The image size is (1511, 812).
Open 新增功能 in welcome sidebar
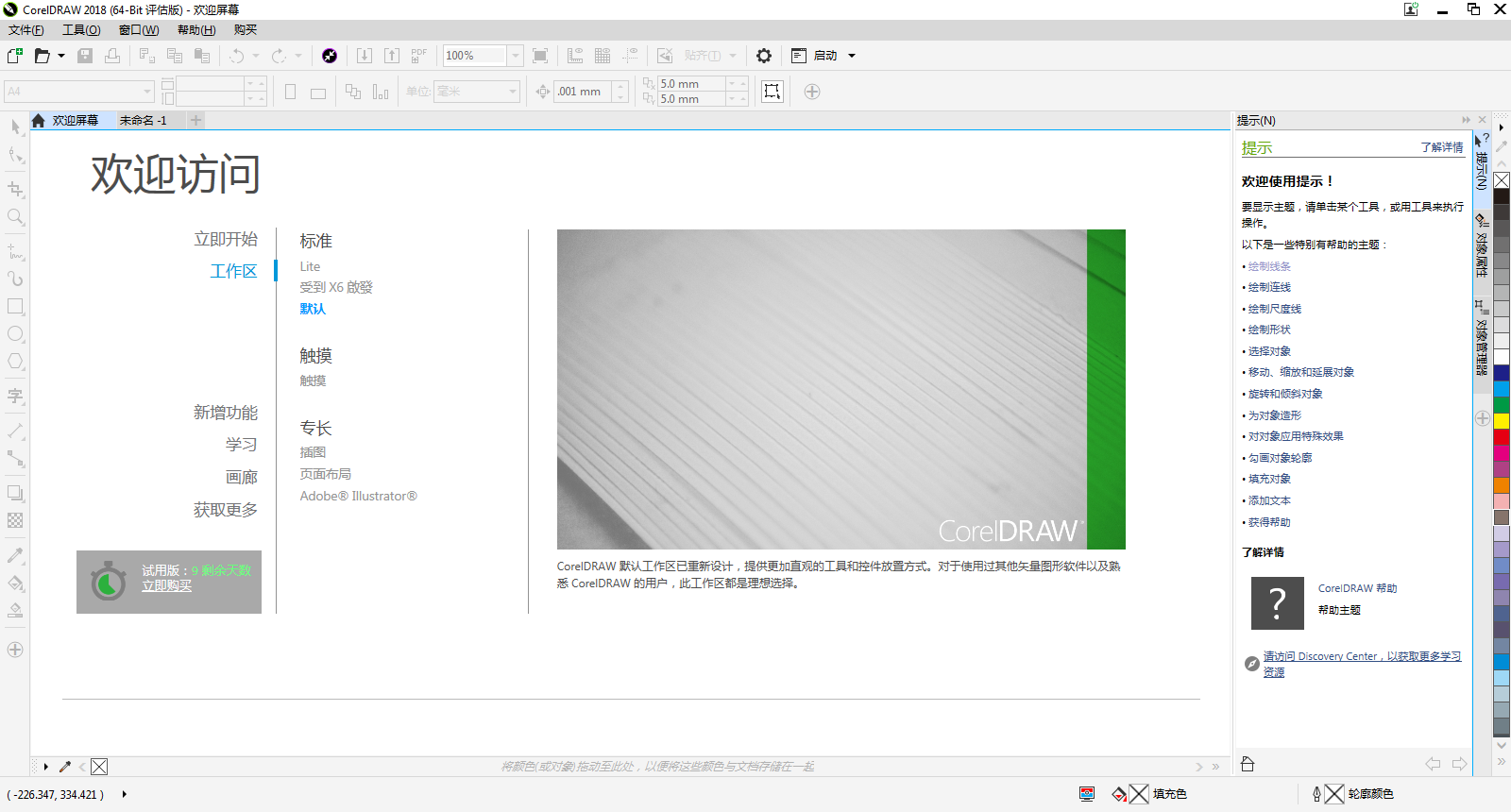226,413
